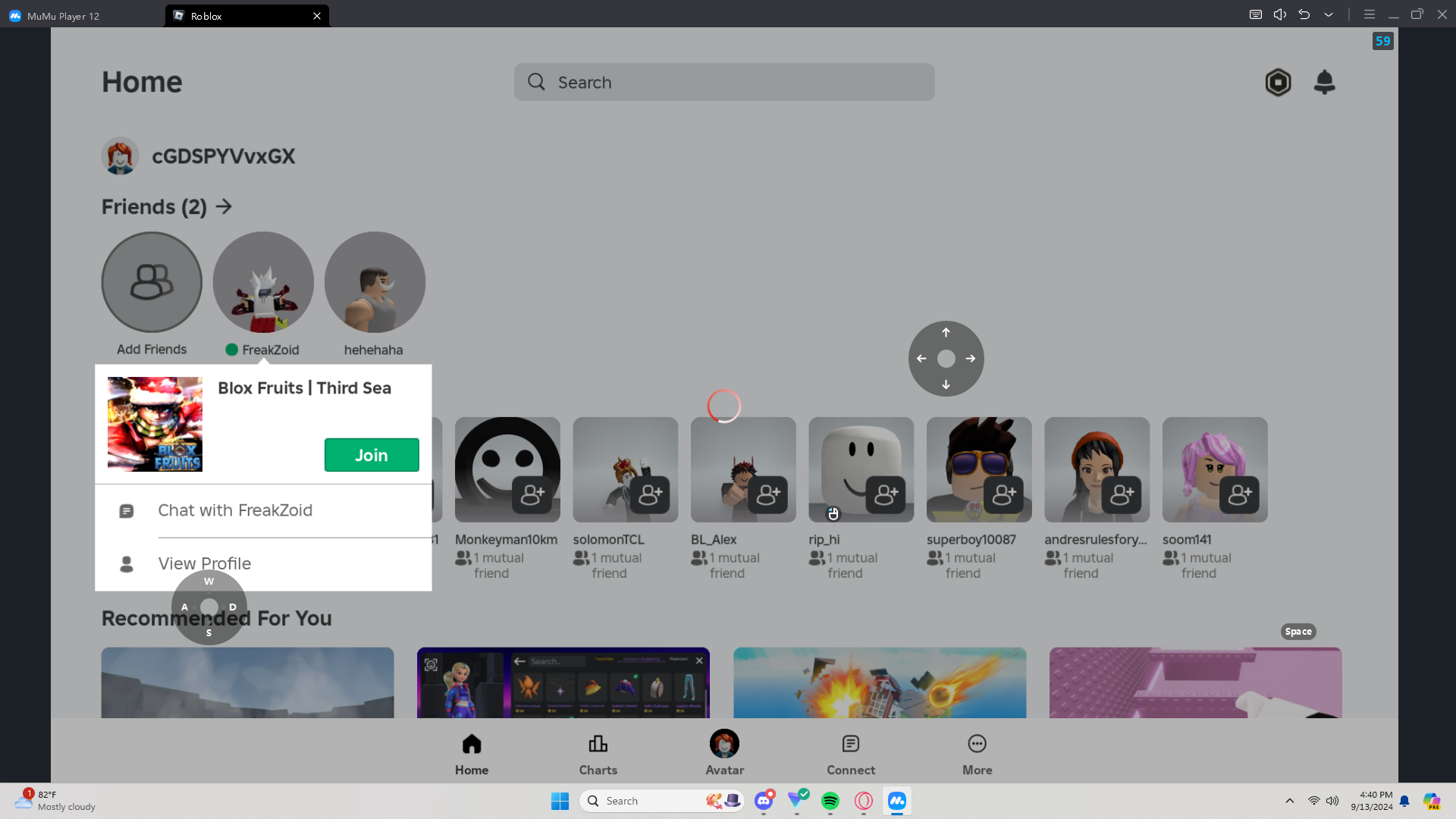Image resolution: width=1456 pixels, height=819 pixels.
Task: Click the Add Friends circle icon
Action: click(152, 282)
